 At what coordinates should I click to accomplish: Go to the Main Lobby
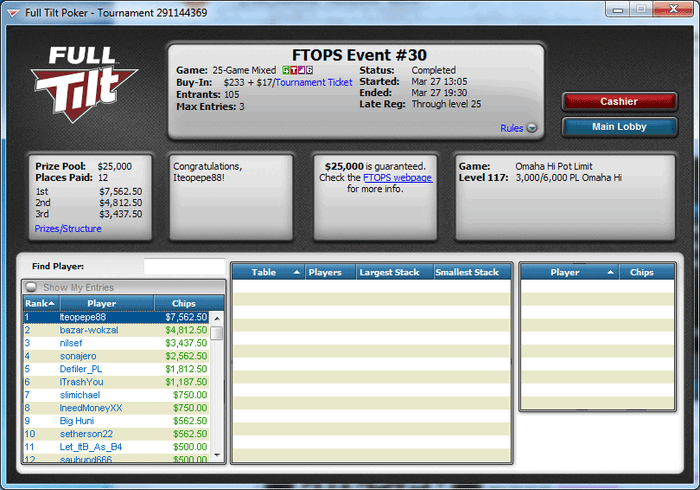619,127
